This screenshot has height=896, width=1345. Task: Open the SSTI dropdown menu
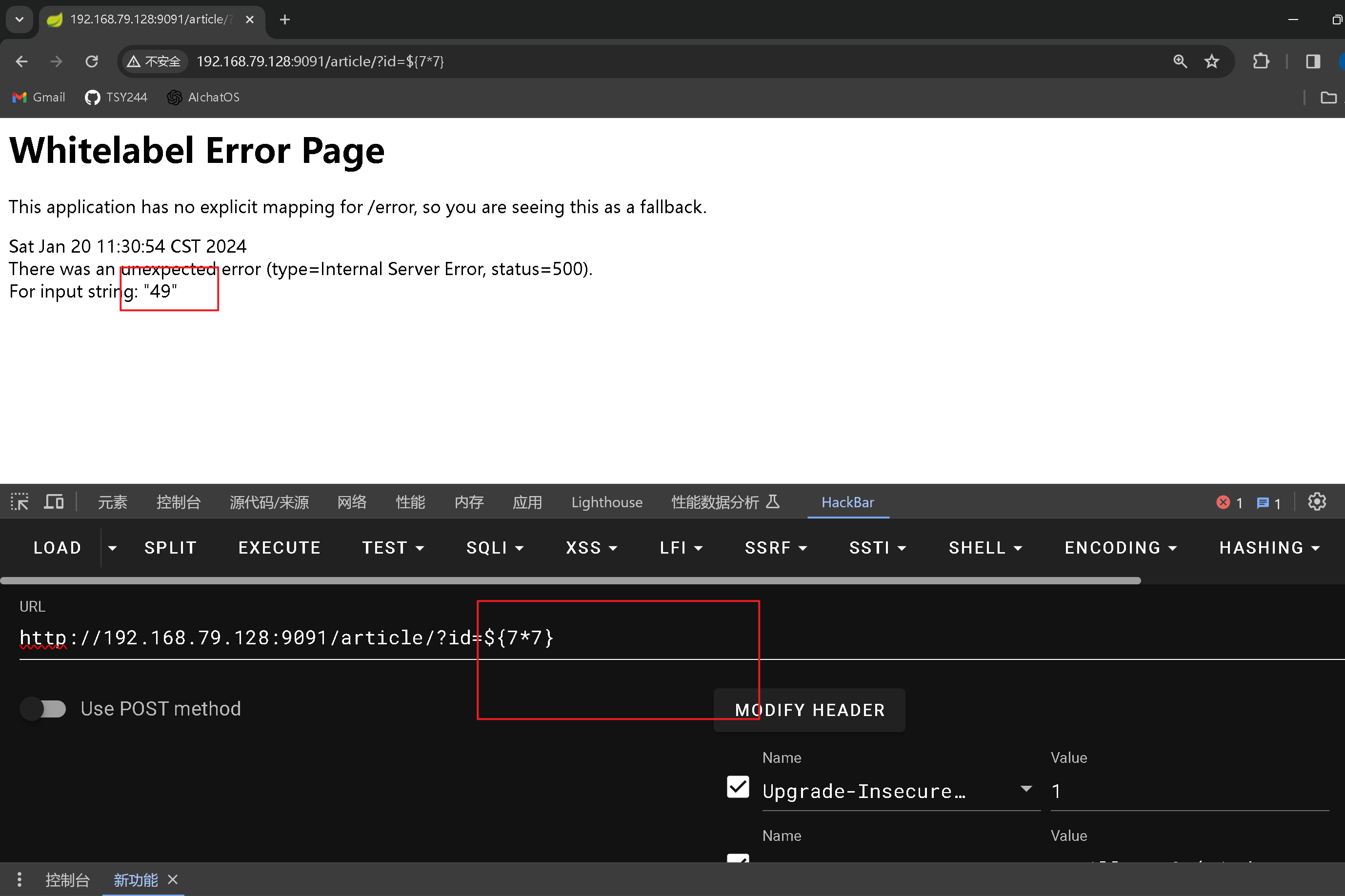tap(878, 547)
